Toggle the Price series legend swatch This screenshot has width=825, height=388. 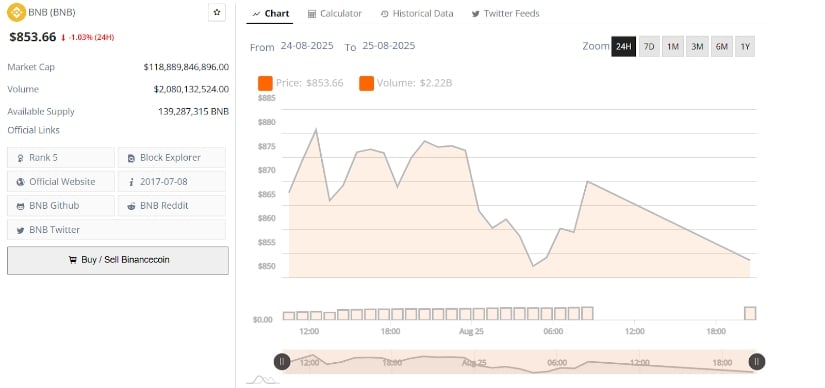(x=265, y=83)
